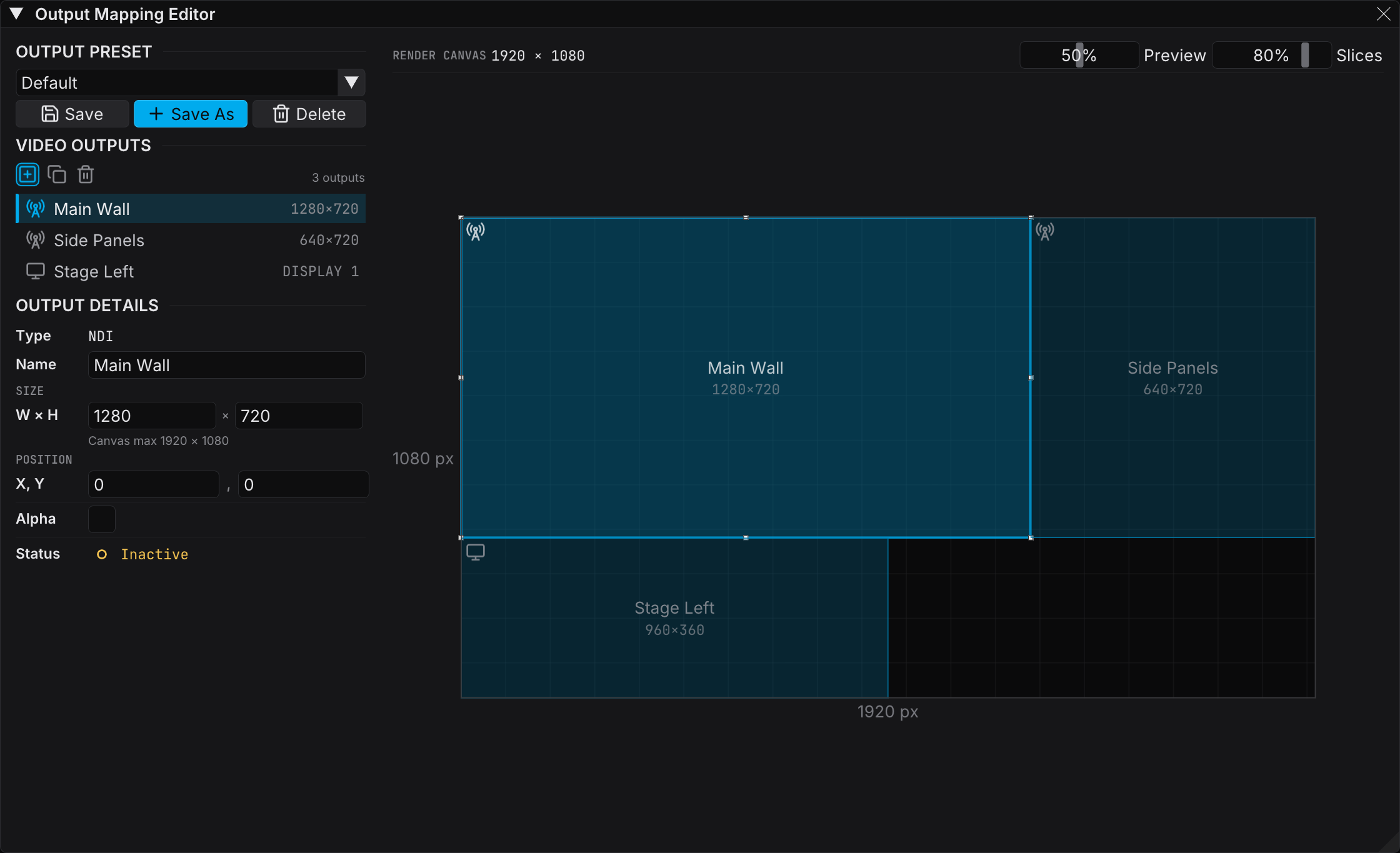Click the 1280×720 size text in Main Wall row
This screenshot has height=853, width=1400.
[324, 209]
